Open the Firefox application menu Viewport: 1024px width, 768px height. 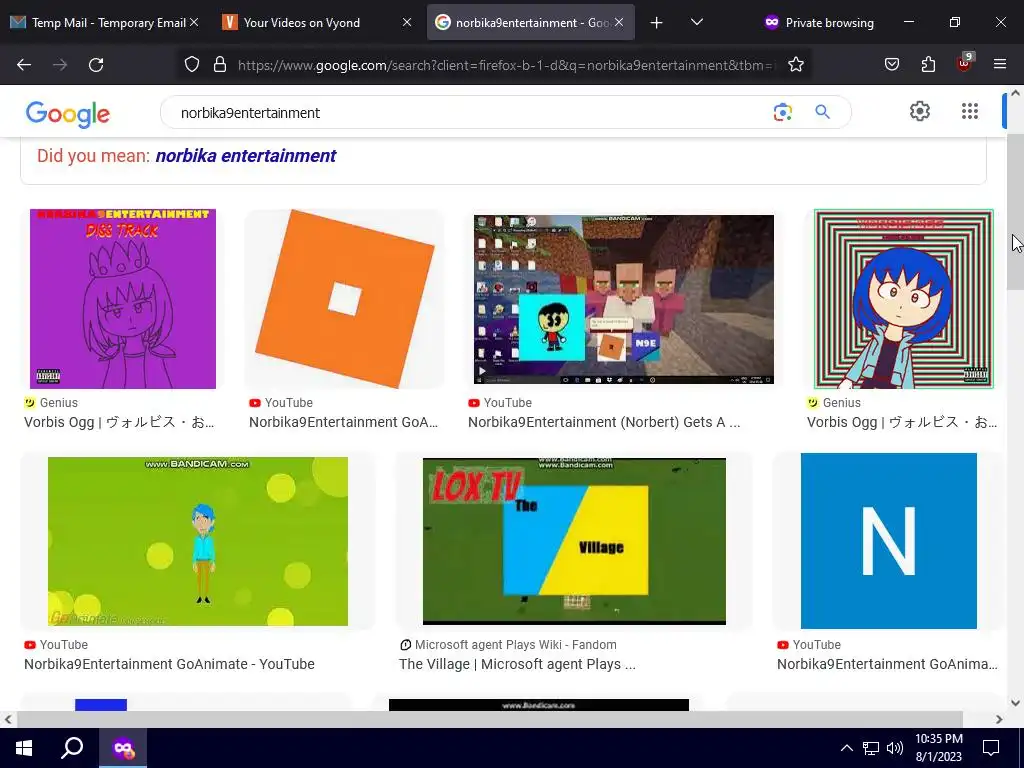point(999,65)
